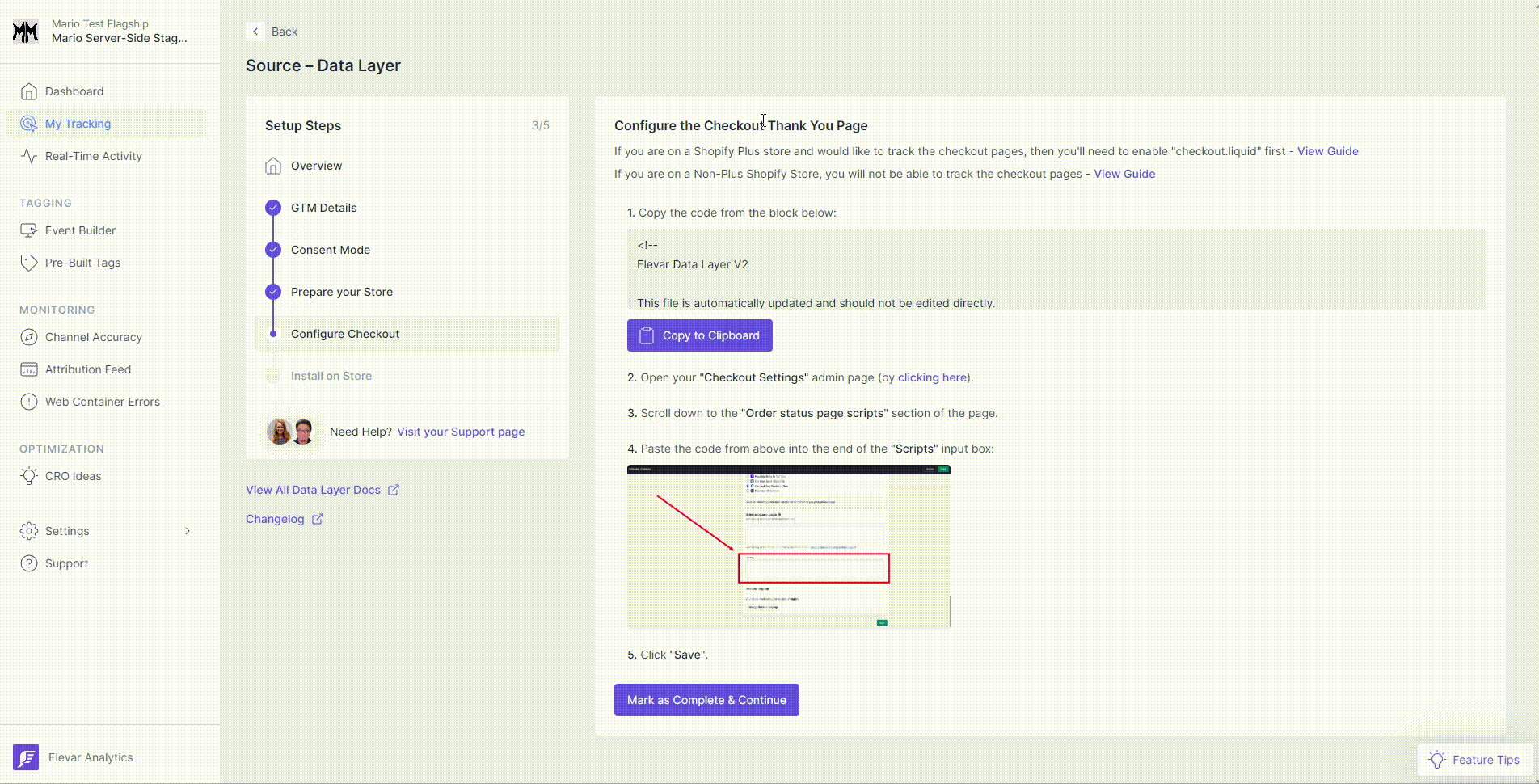Open View Guide for Shopify Plus stores
This screenshot has width=1539, height=784.
click(1328, 151)
